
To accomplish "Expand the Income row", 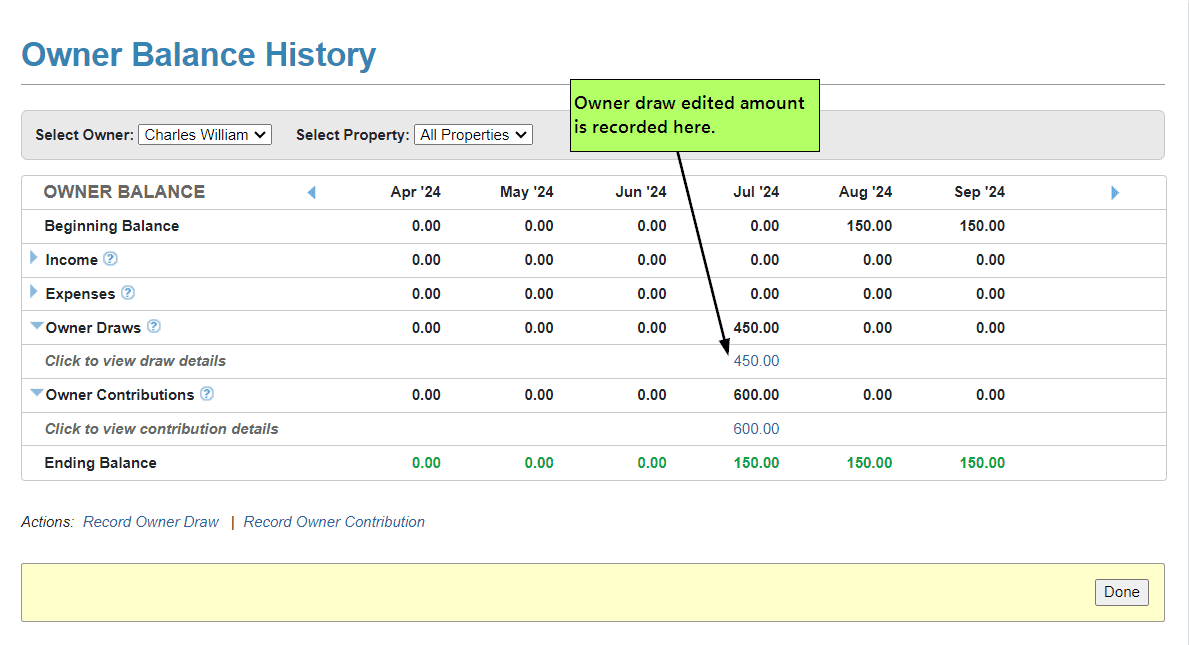I will (35, 259).
